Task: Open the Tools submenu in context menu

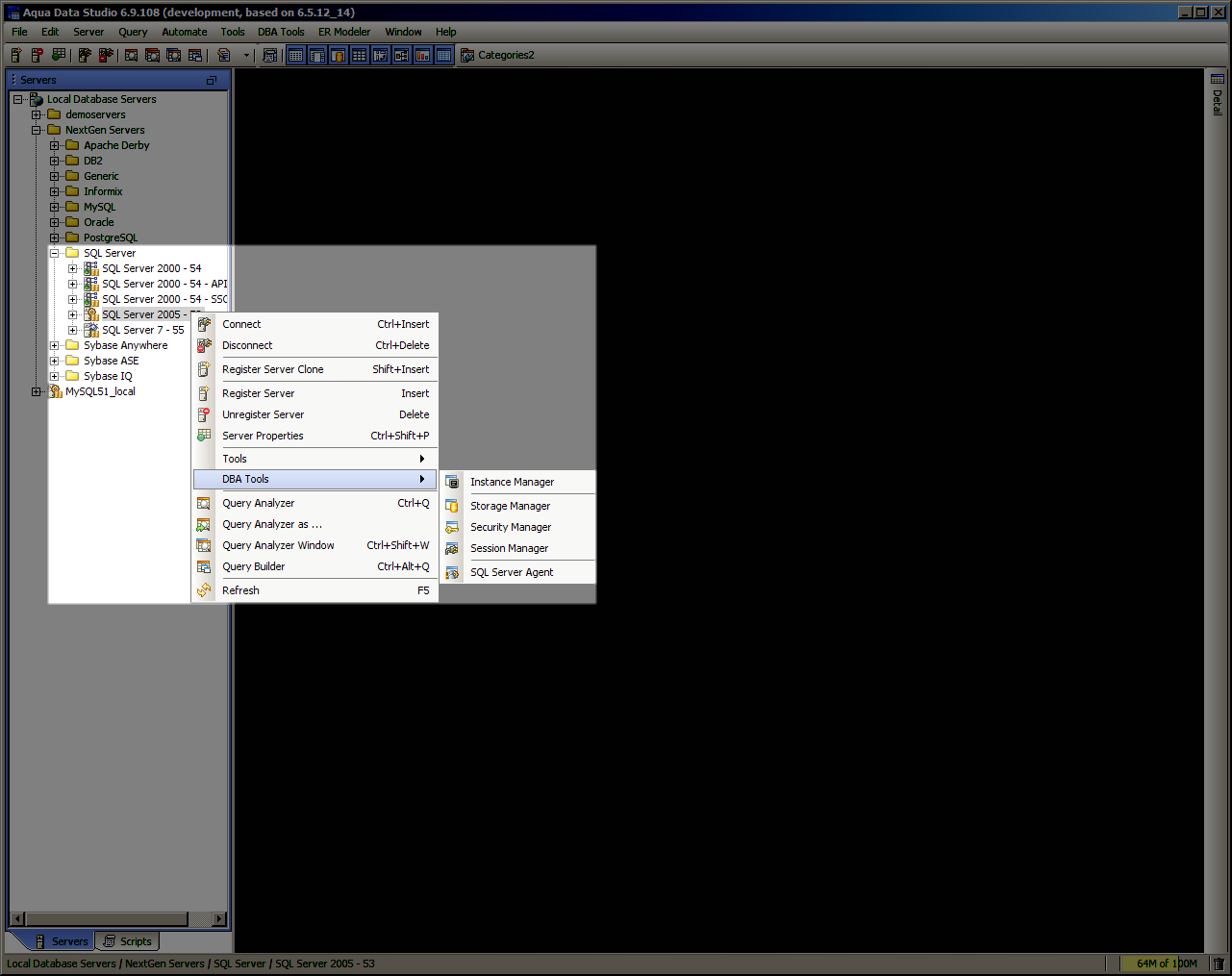Action: coord(315,459)
